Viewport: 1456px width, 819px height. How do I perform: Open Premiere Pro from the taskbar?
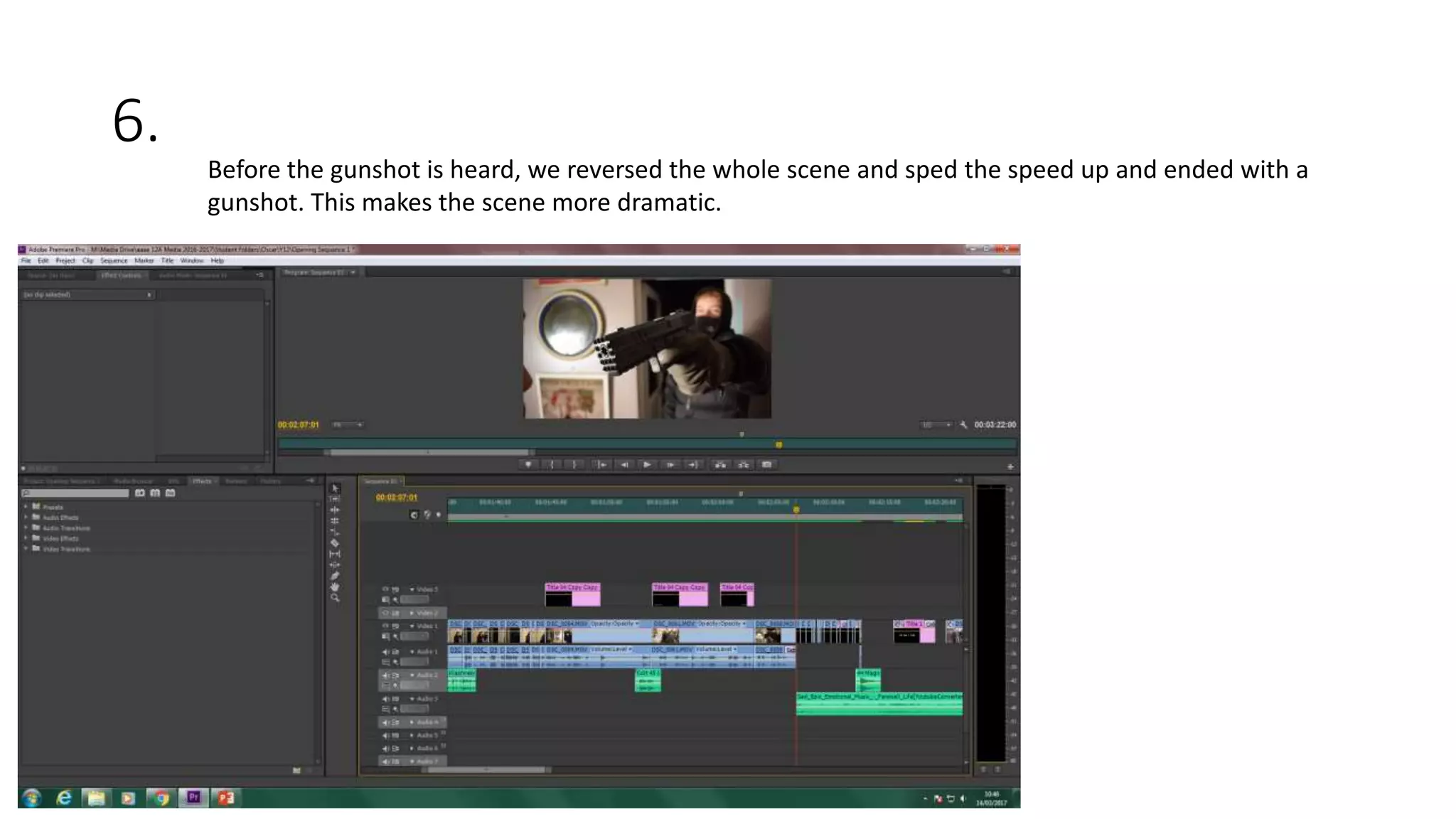tap(193, 798)
